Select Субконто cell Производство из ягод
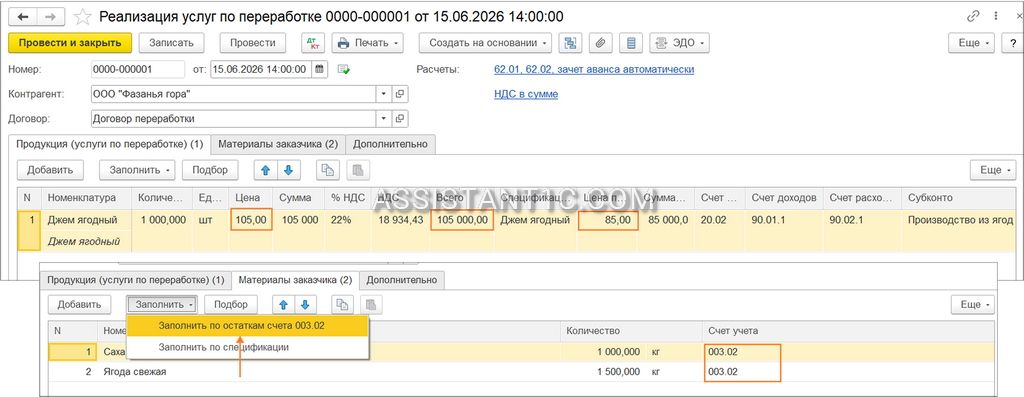1024x397 pixels. pyautogui.click(x=960, y=220)
